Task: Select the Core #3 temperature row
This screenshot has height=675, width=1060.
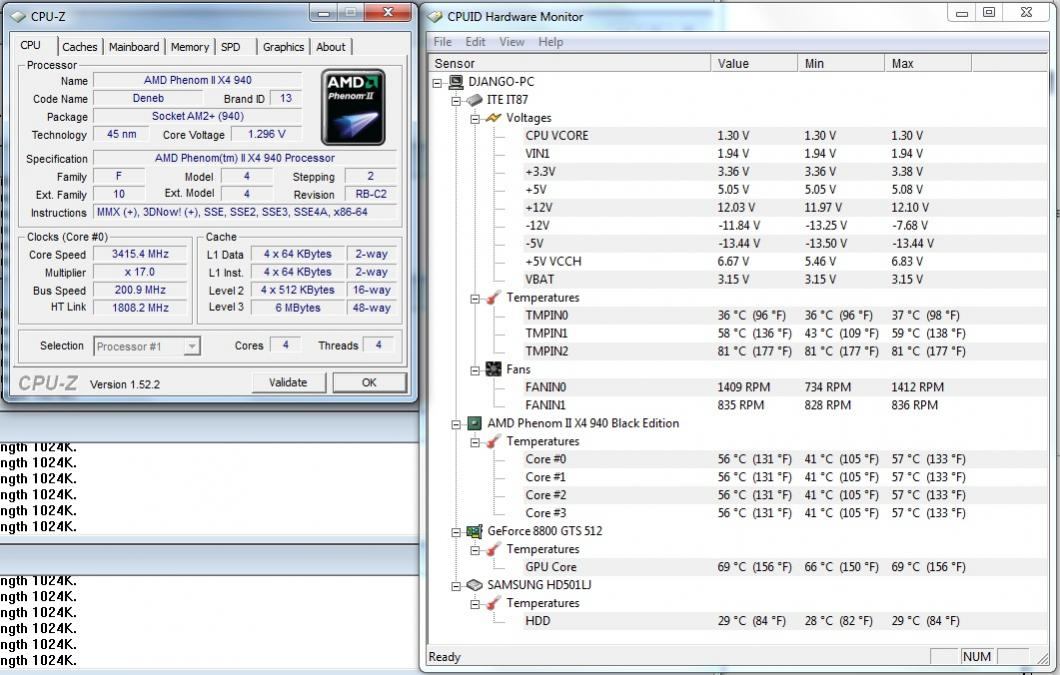Action: 784,513
